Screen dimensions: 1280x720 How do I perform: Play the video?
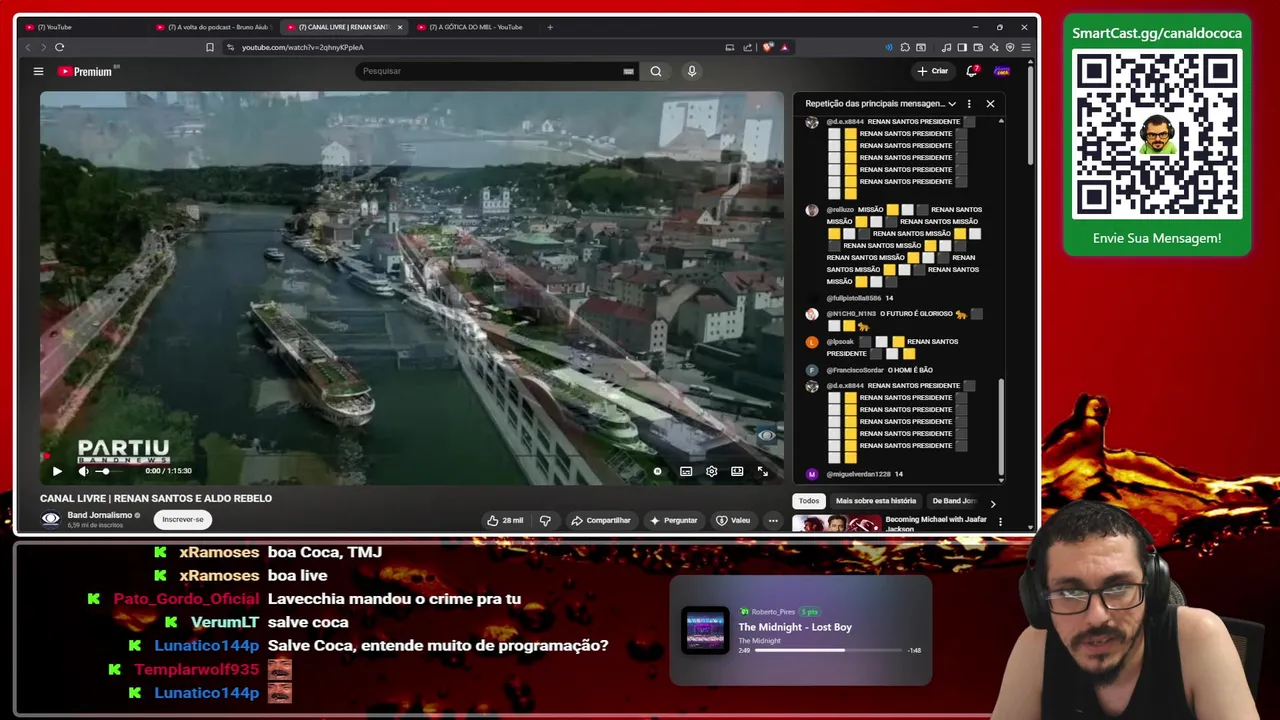(x=57, y=471)
